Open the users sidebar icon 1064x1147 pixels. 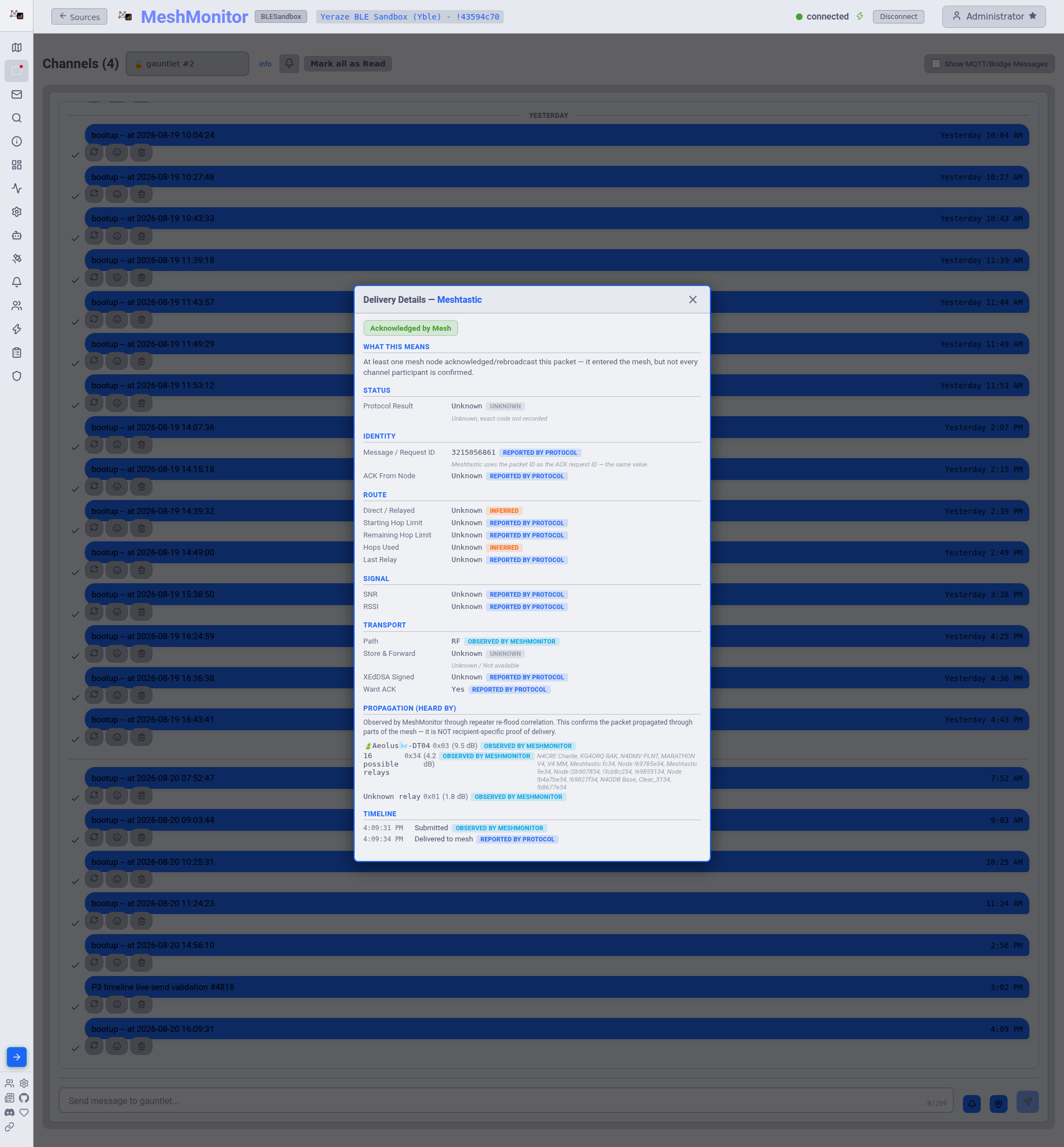click(17, 306)
